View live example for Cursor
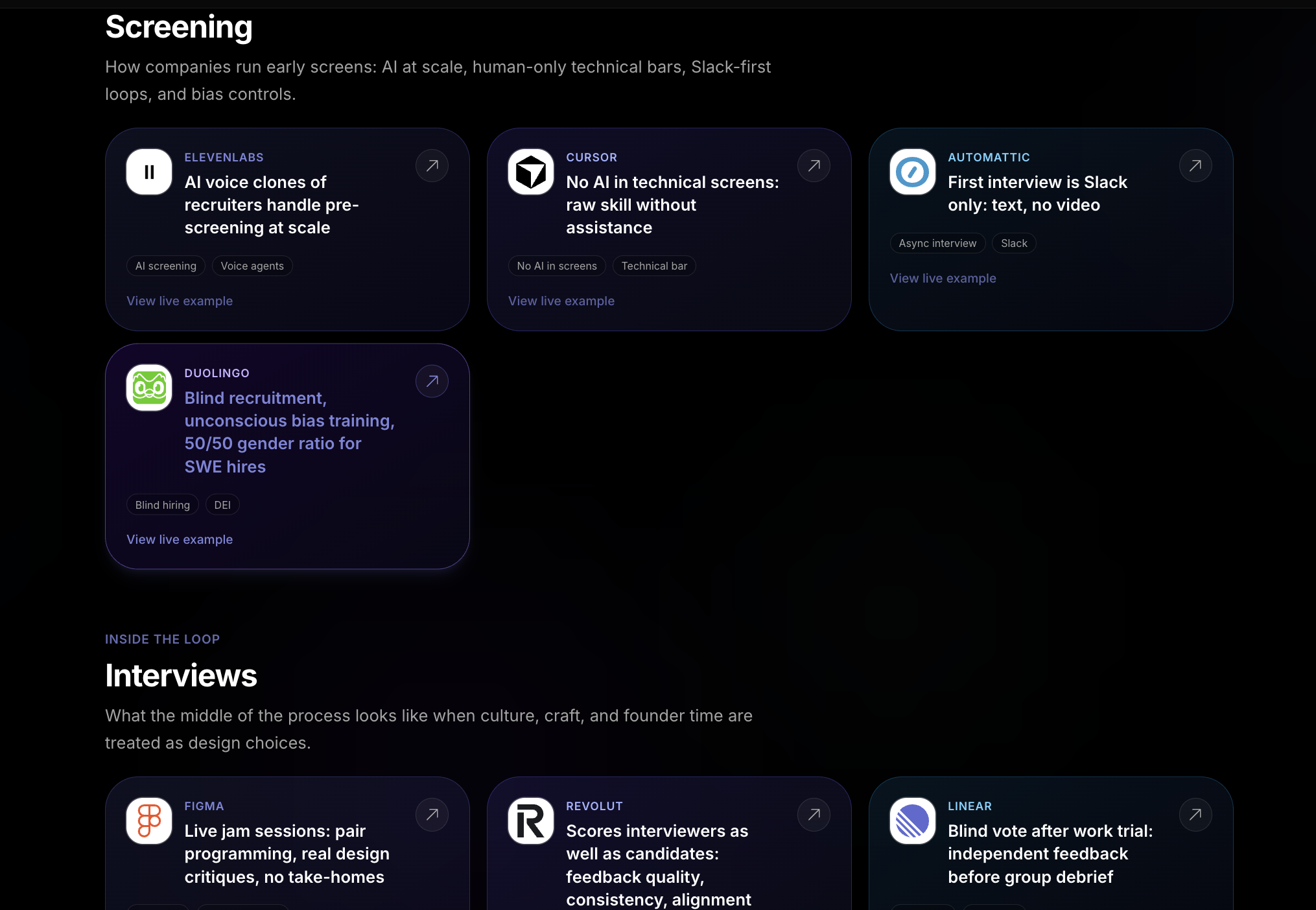The height and width of the screenshot is (910, 1316). [561, 301]
